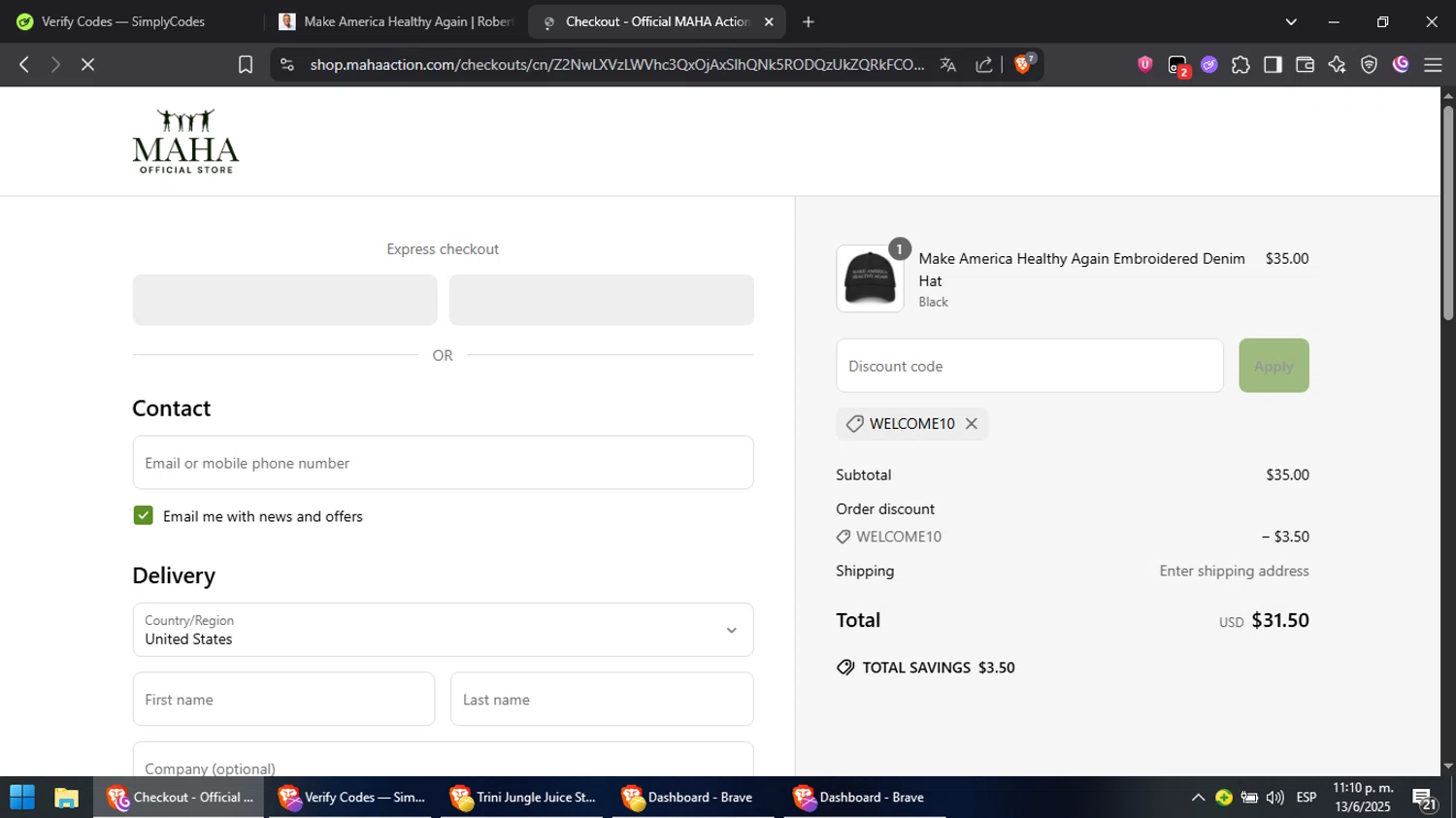Screen dimensions: 1456x818
Task: Open the volume speaker icon
Action: (x=1274, y=798)
